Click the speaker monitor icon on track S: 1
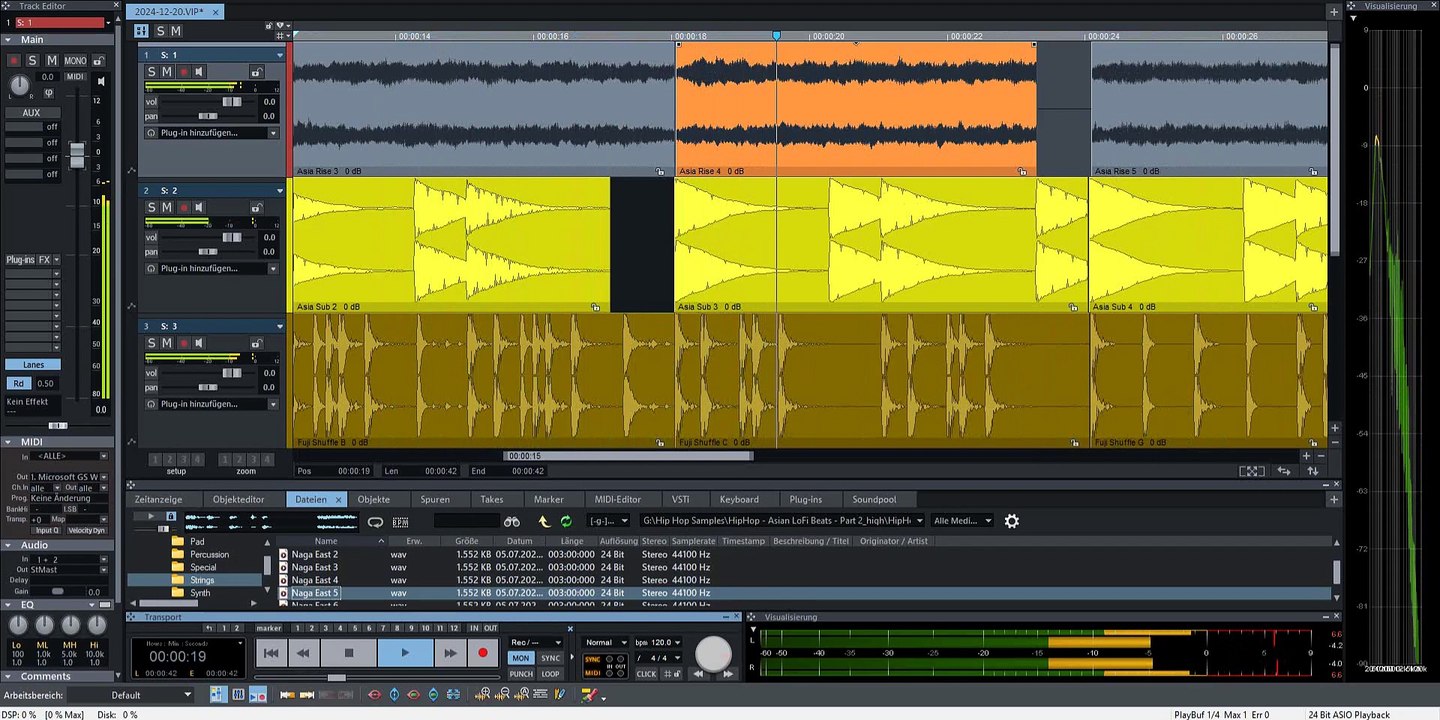 199,72
